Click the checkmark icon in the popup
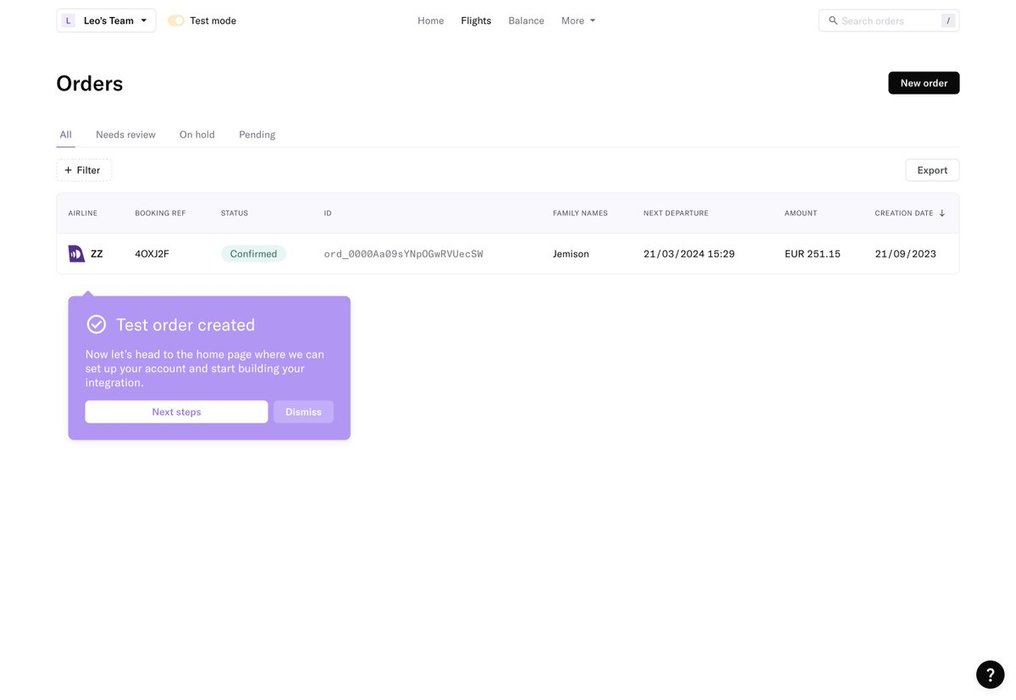1016x700 pixels. tap(96, 325)
